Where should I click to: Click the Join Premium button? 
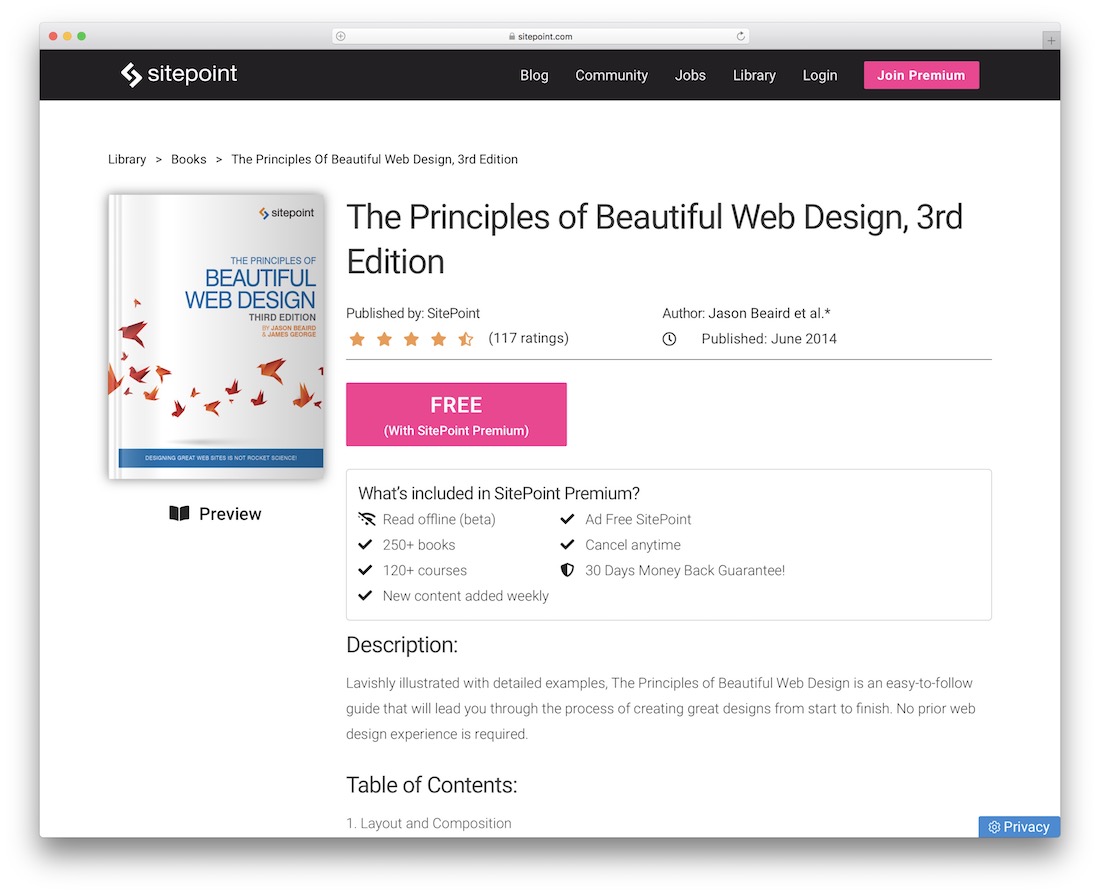pos(921,75)
